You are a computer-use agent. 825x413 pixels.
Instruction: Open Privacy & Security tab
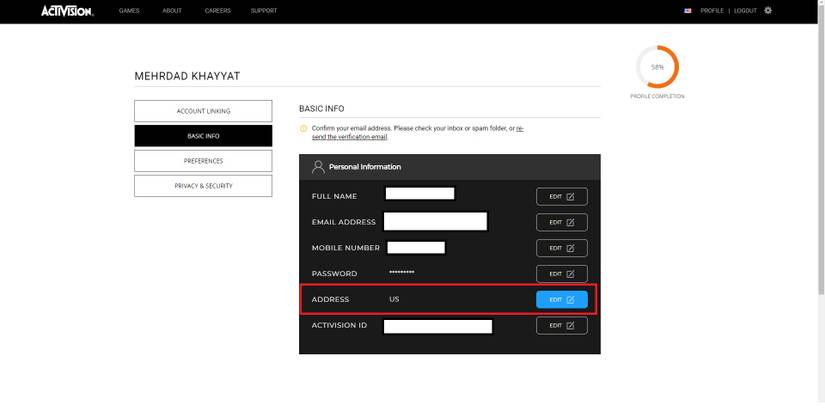click(x=203, y=186)
